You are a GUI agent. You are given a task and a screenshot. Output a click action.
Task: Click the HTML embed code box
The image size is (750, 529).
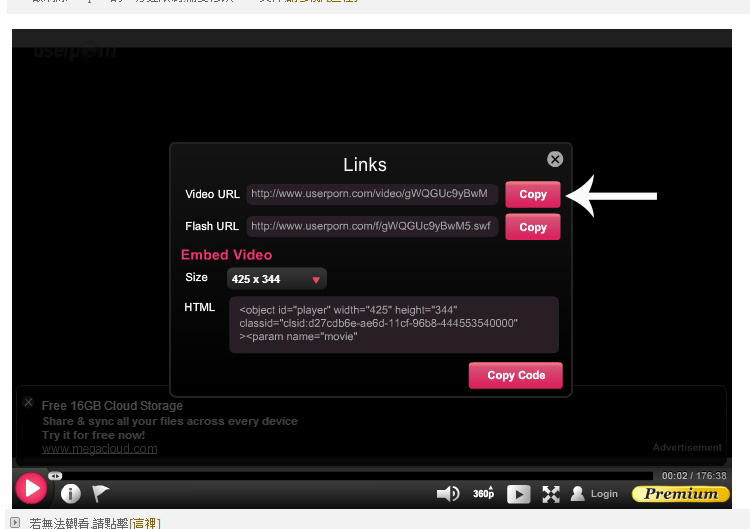click(x=393, y=324)
